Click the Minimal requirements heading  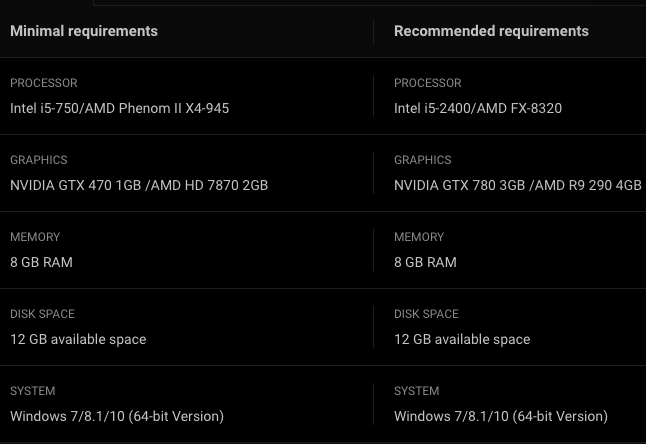[84, 31]
